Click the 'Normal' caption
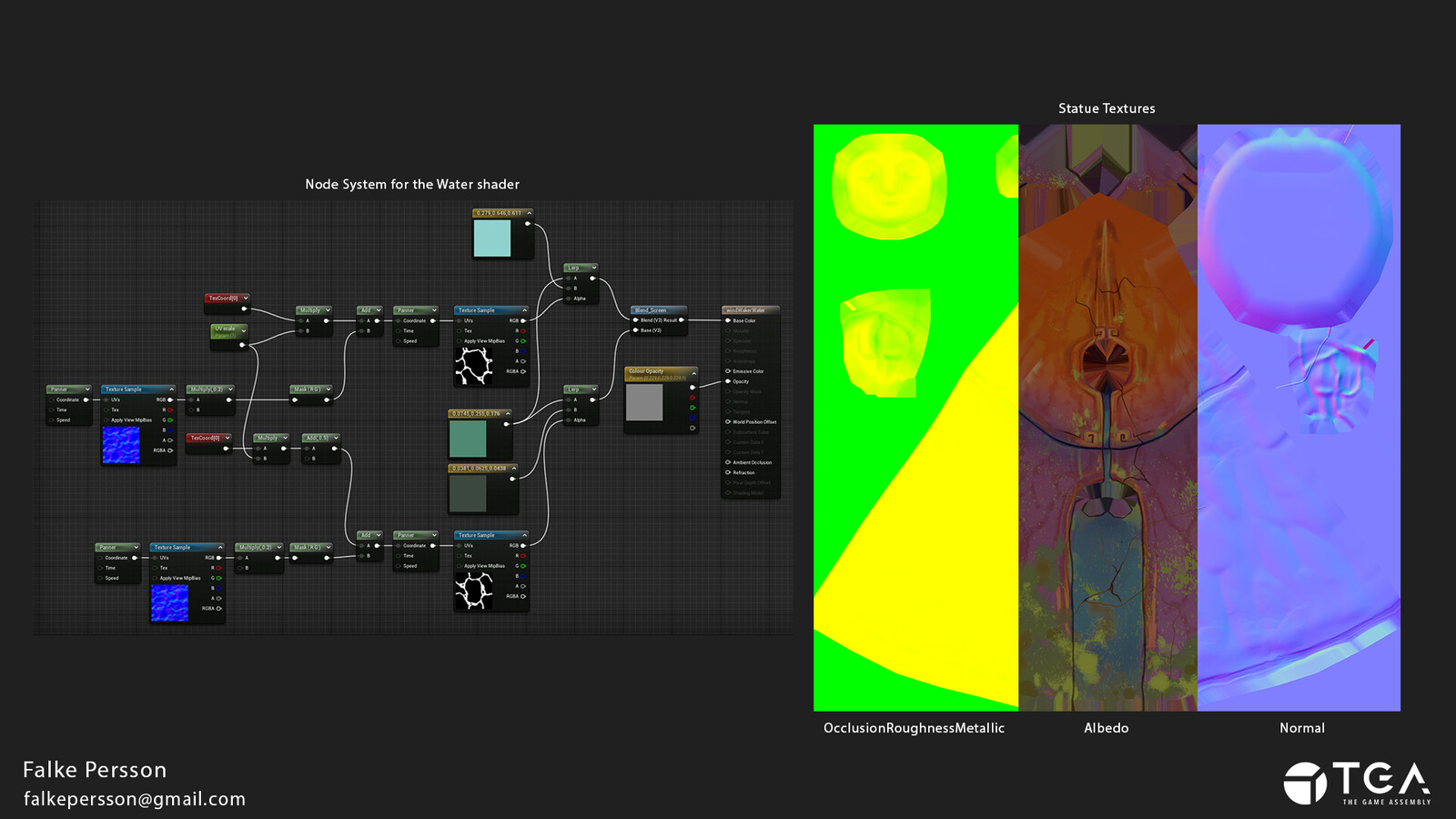The height and width of the screenshot is (819, 1456). pos(1302,728)
